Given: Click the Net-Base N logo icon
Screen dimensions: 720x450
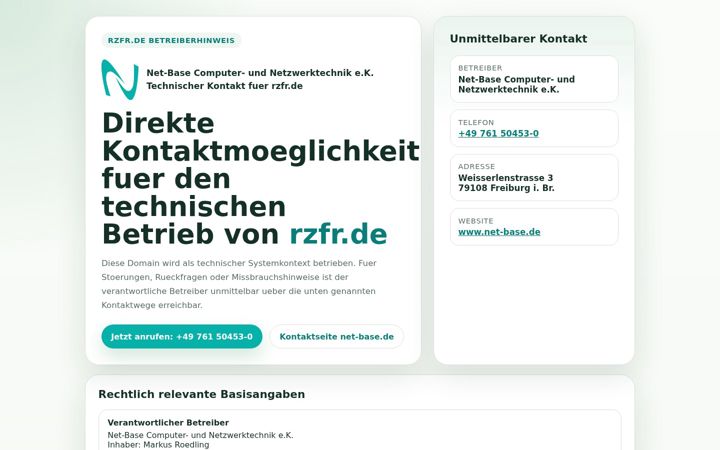Looking at the screenshot, I should (x=120, y=79).
